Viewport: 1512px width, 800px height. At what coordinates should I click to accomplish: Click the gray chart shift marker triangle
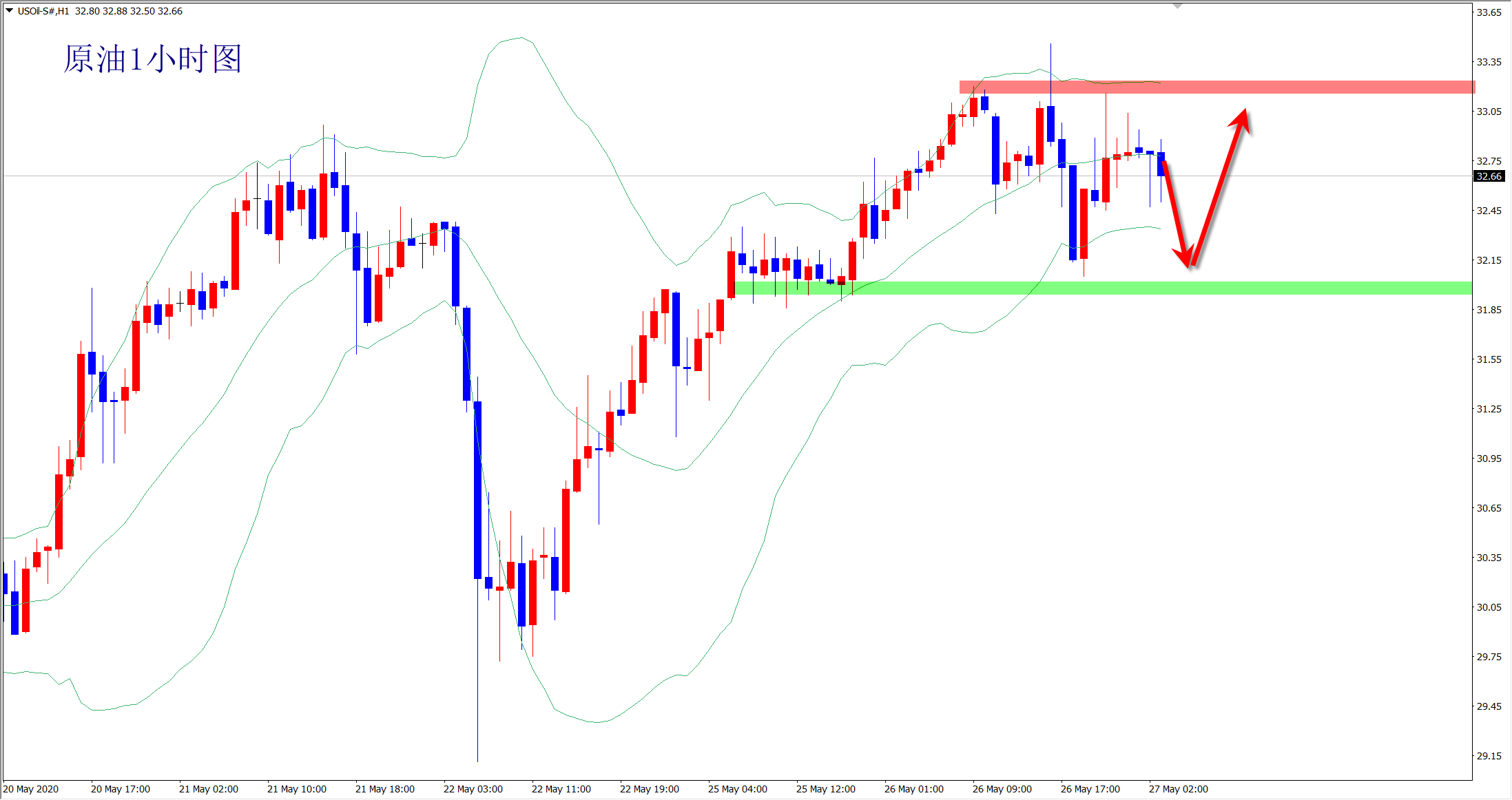click(x=1177, y=6)
